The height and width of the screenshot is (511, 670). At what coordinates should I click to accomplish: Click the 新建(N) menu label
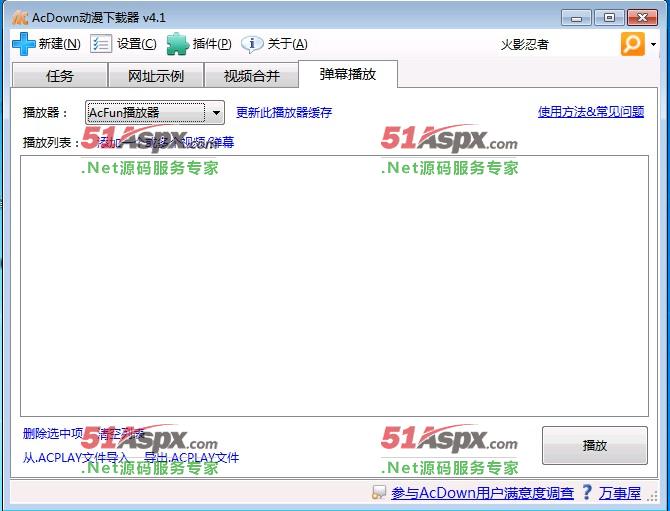(x=59, y=44)
